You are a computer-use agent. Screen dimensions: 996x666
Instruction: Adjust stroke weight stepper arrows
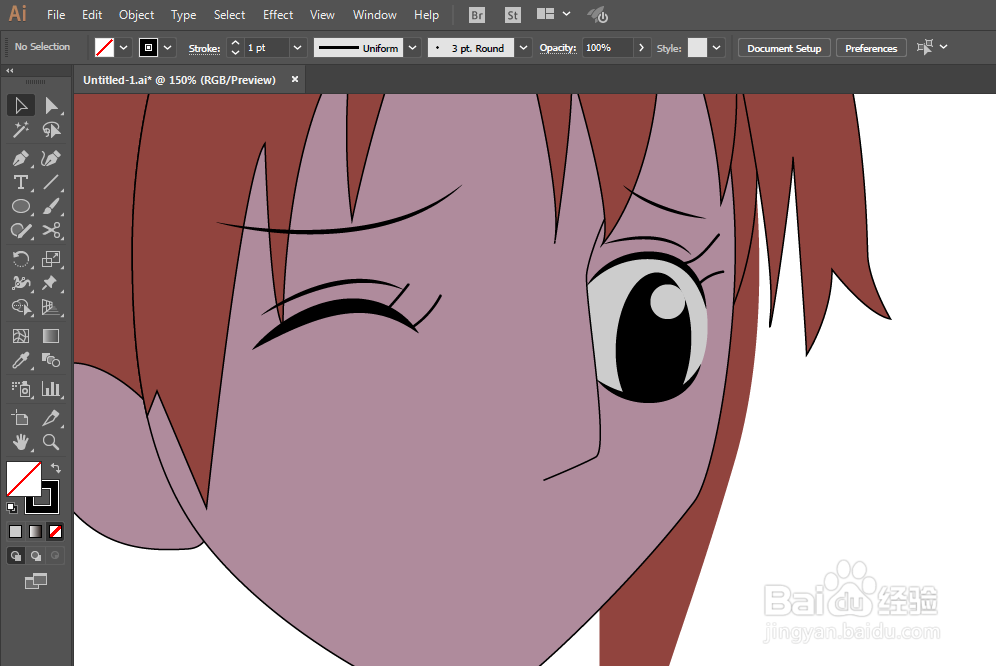click(236, 48)
